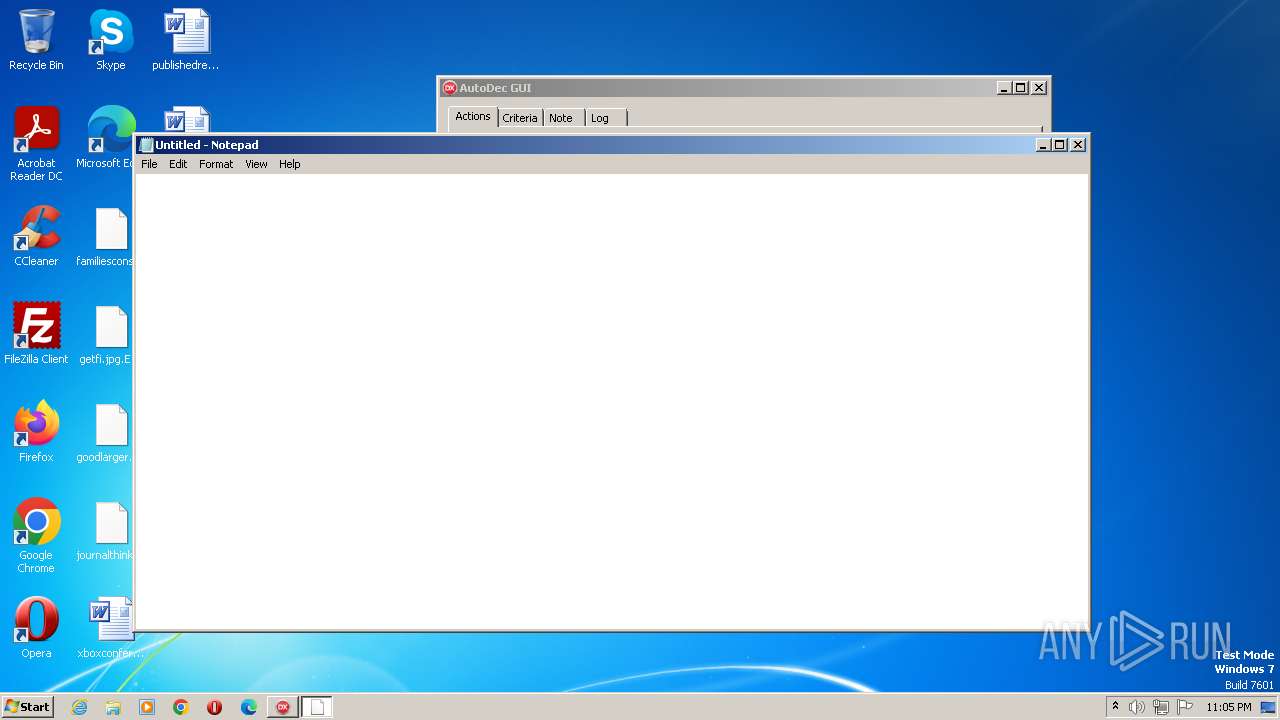Open the Notepad File menu
The height and width of the screenshot is (720, 1280).
click(x=149, y=164)
